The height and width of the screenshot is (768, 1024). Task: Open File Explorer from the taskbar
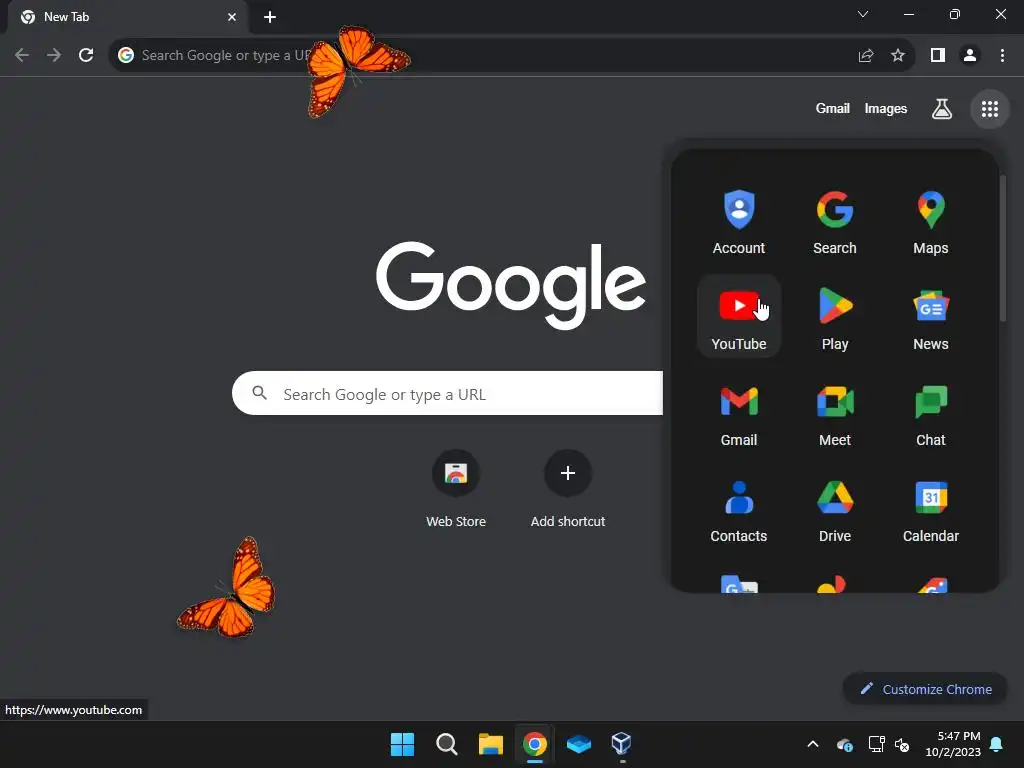490,744
